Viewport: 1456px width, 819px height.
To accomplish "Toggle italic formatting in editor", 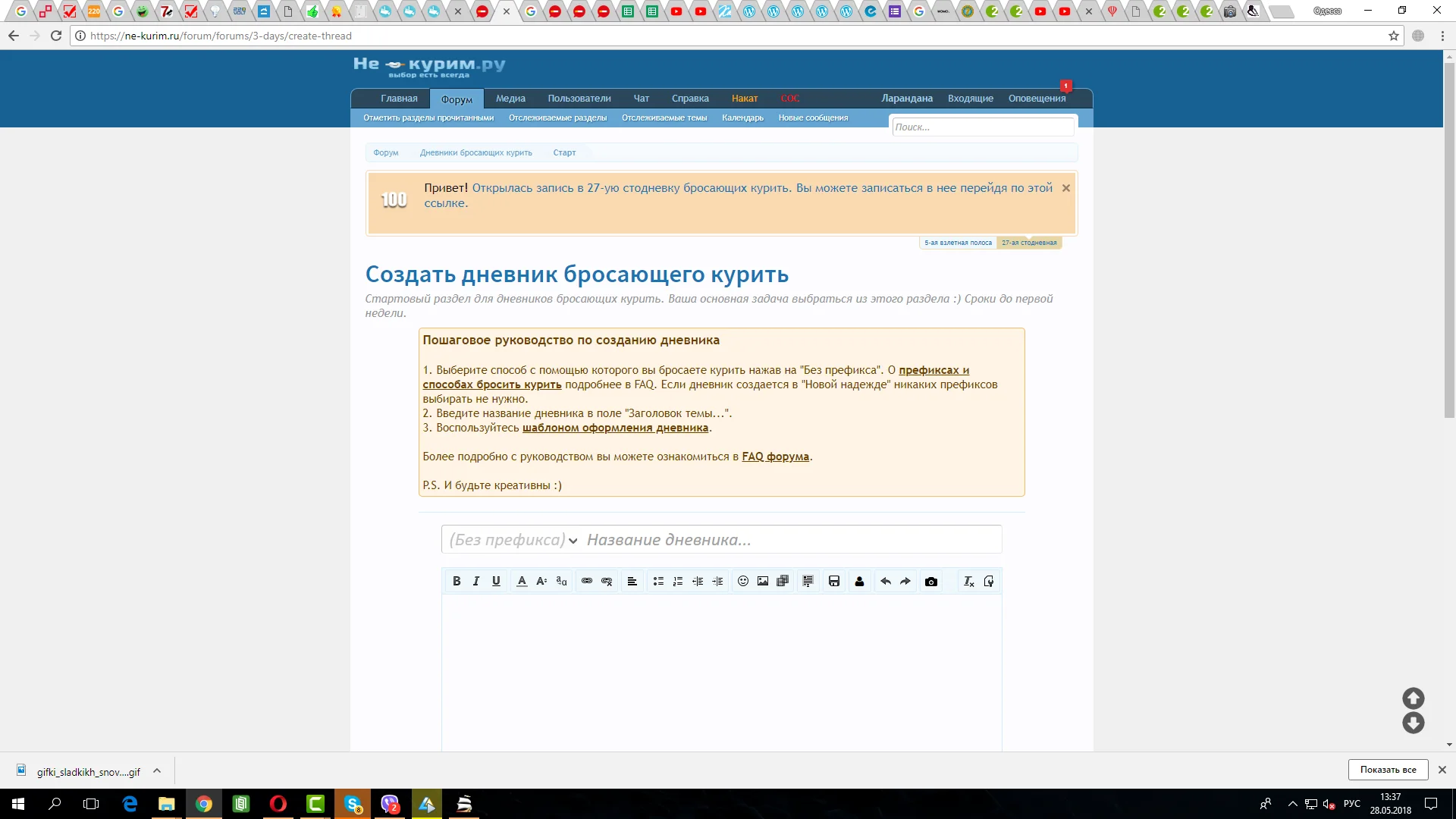I will tap(476, 582).
